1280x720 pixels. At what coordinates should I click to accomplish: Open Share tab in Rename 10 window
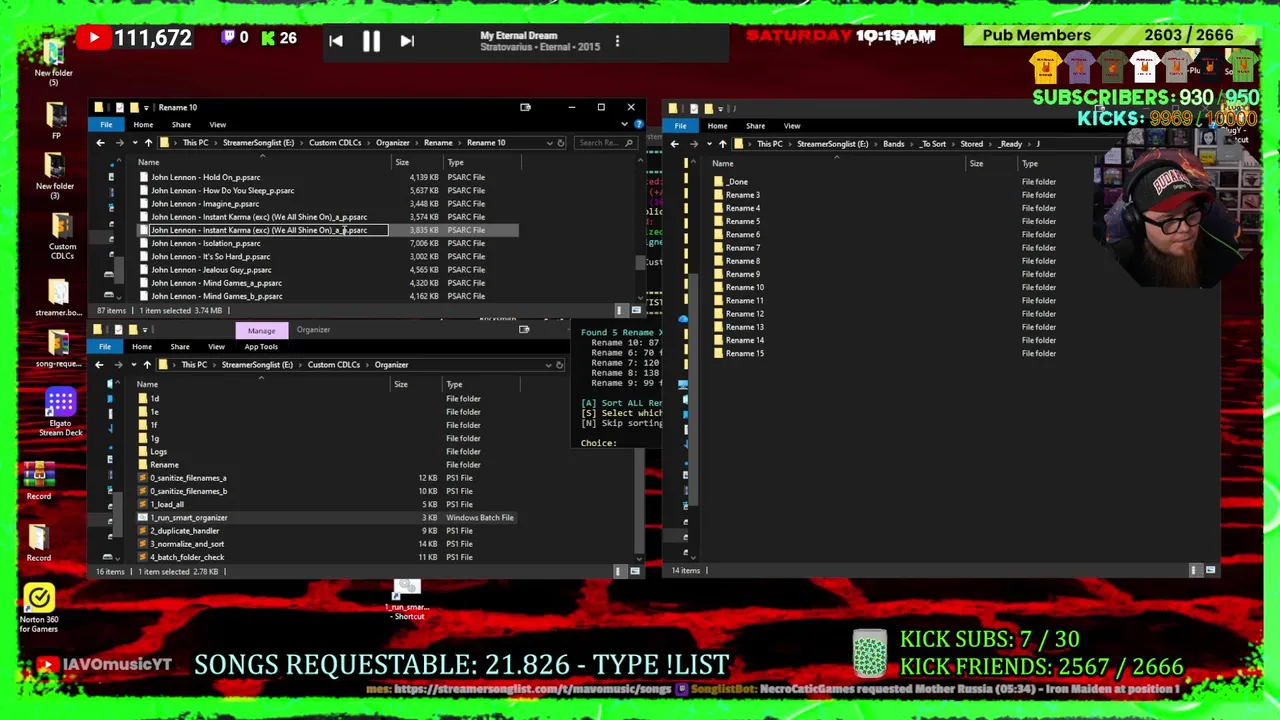pos(181,125)
